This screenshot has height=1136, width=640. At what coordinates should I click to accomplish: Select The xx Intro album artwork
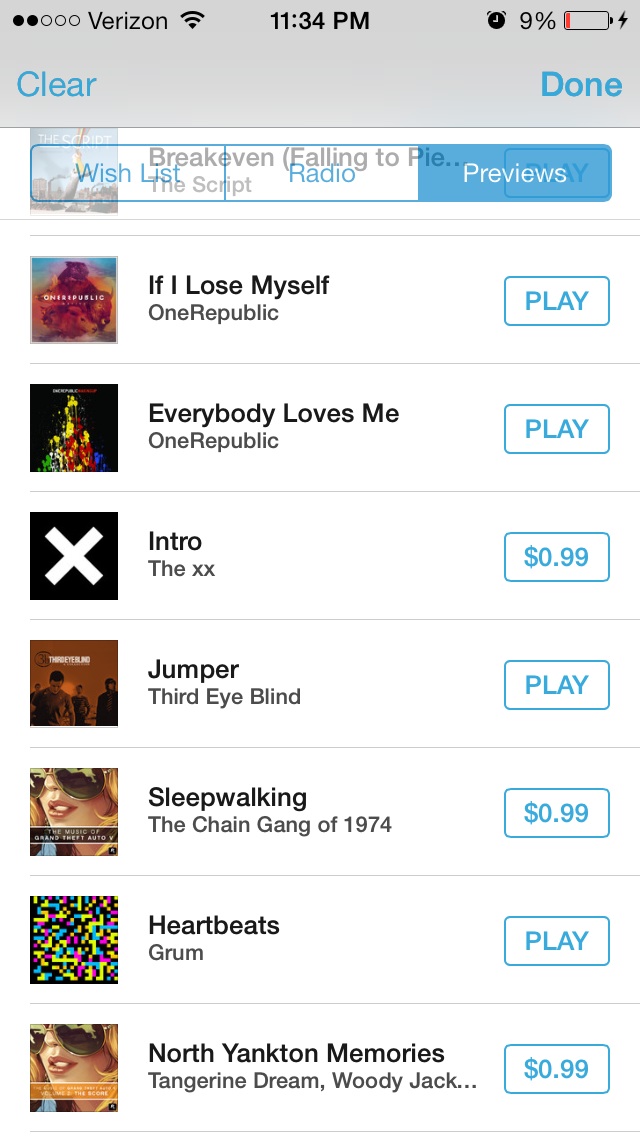click(x=74, y=556)
